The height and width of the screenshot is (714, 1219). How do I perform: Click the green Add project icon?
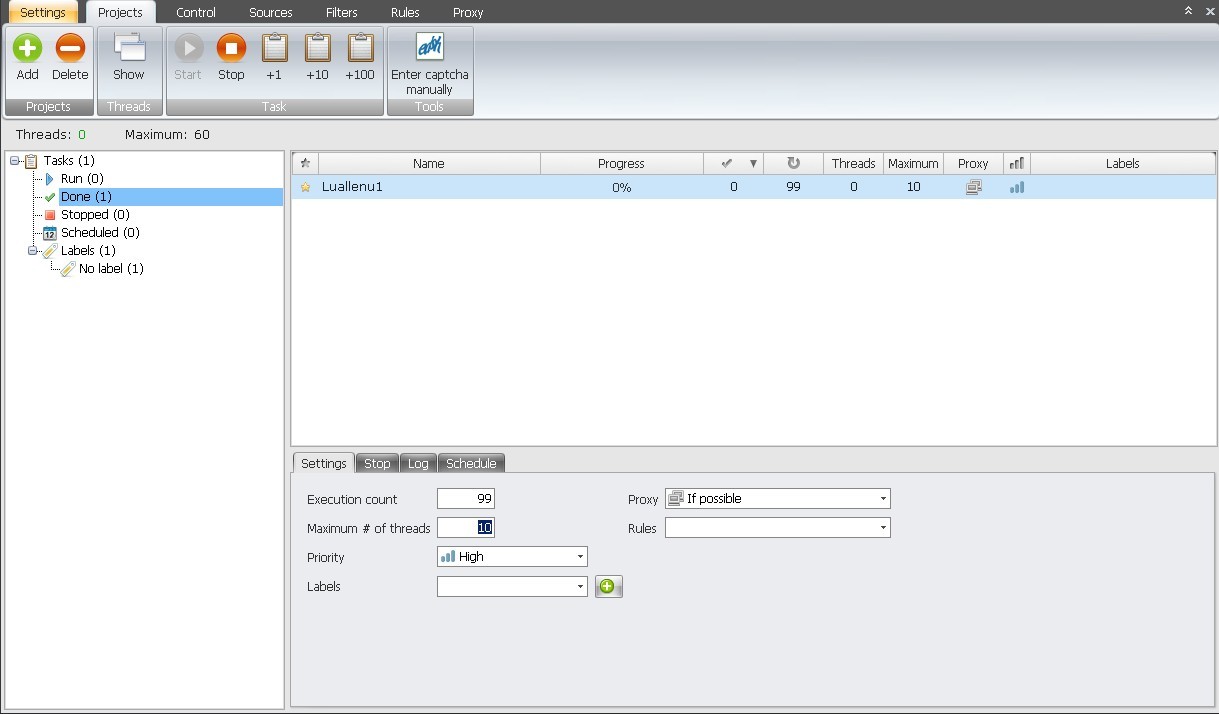[27, 48]
